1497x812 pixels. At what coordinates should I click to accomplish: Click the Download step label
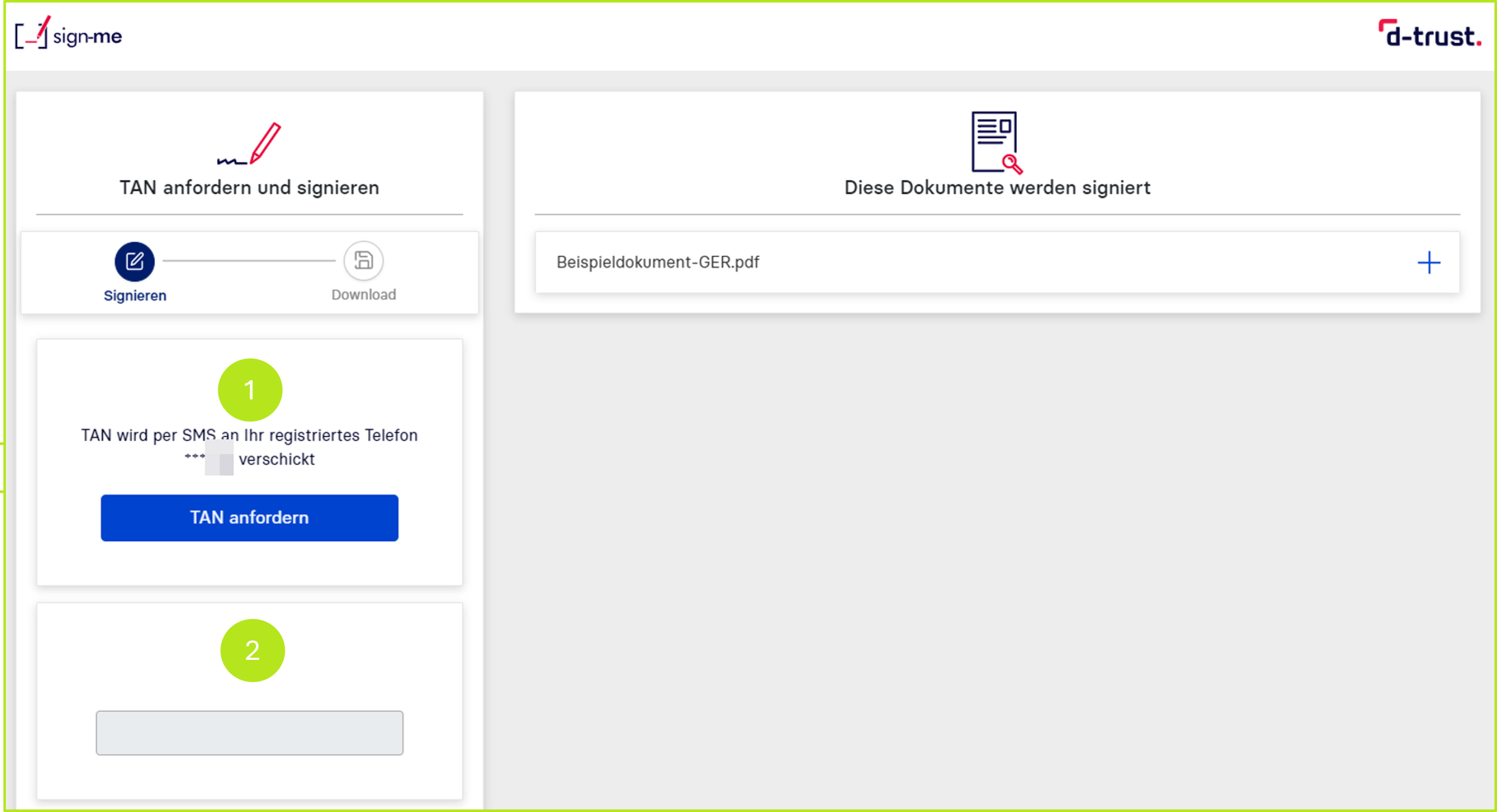click(x=363, y=295)
